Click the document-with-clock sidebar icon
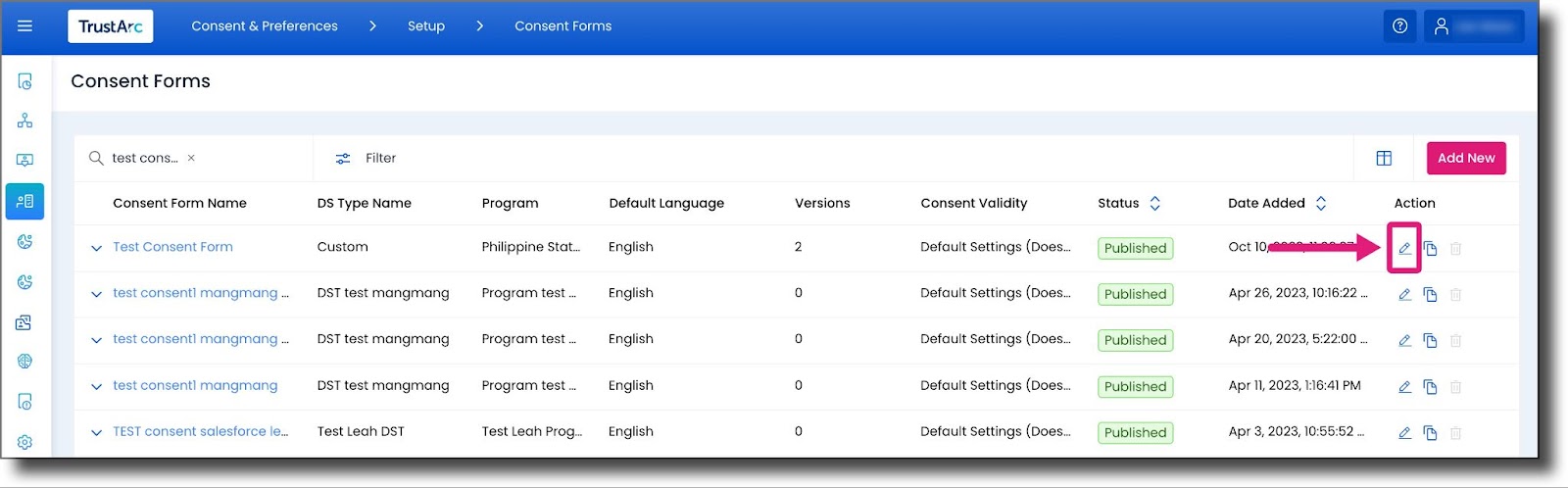Screen dimensions: 1568x488 tap(25, 81)
